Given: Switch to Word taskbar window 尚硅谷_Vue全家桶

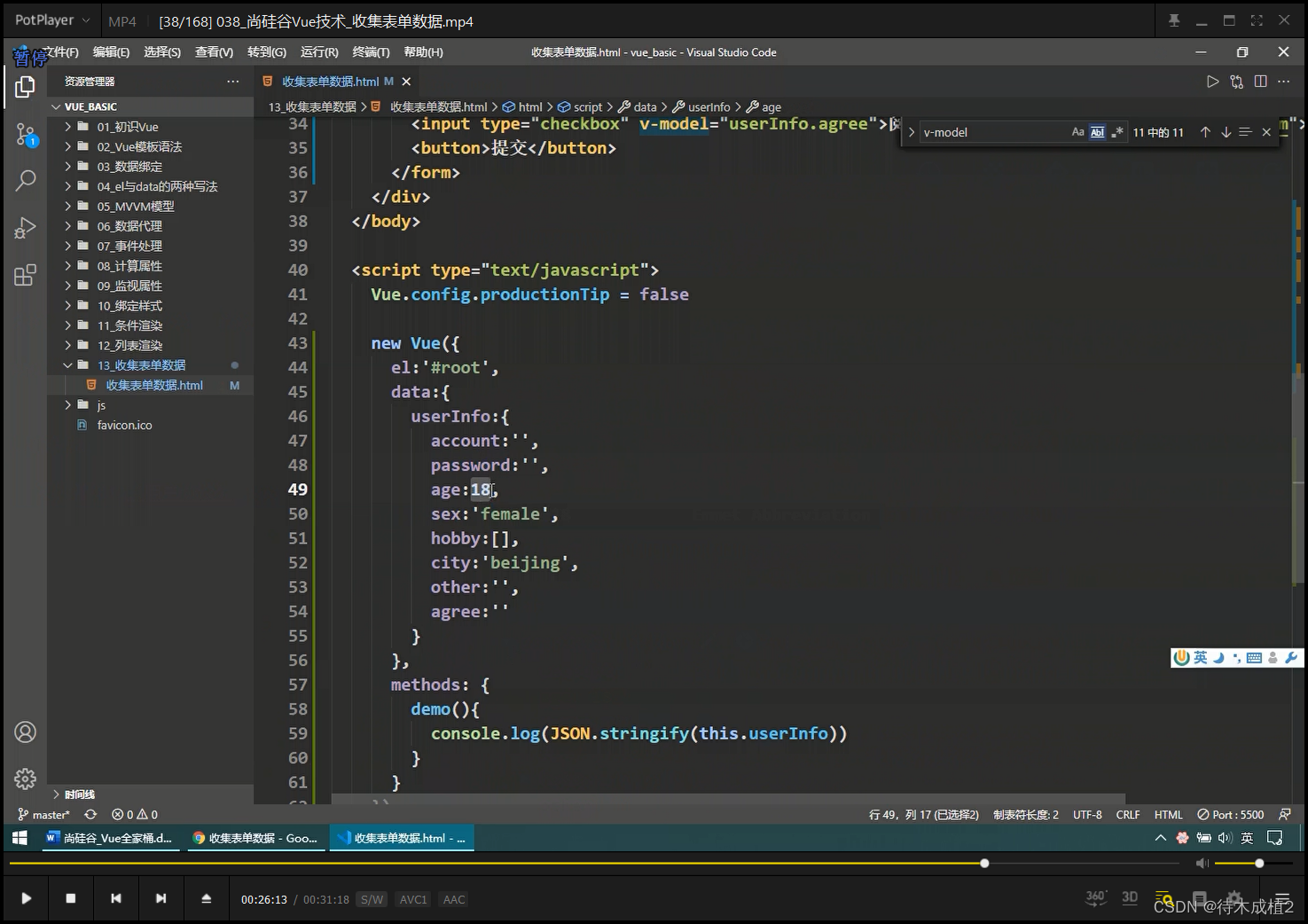Looking at the screenshot, I should (x=110, y=838).
